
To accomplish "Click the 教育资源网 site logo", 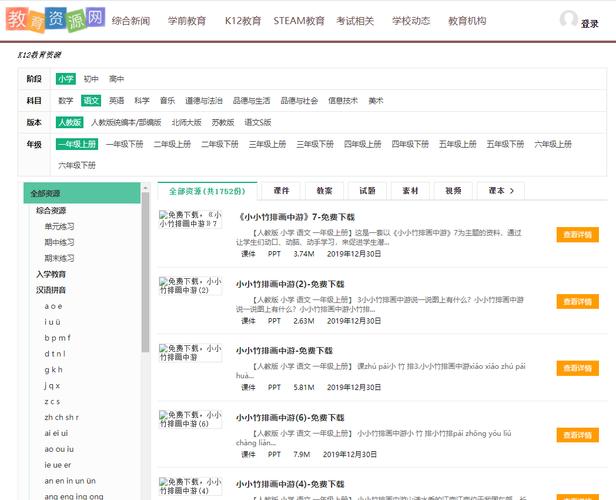I will tap(55, 19).
